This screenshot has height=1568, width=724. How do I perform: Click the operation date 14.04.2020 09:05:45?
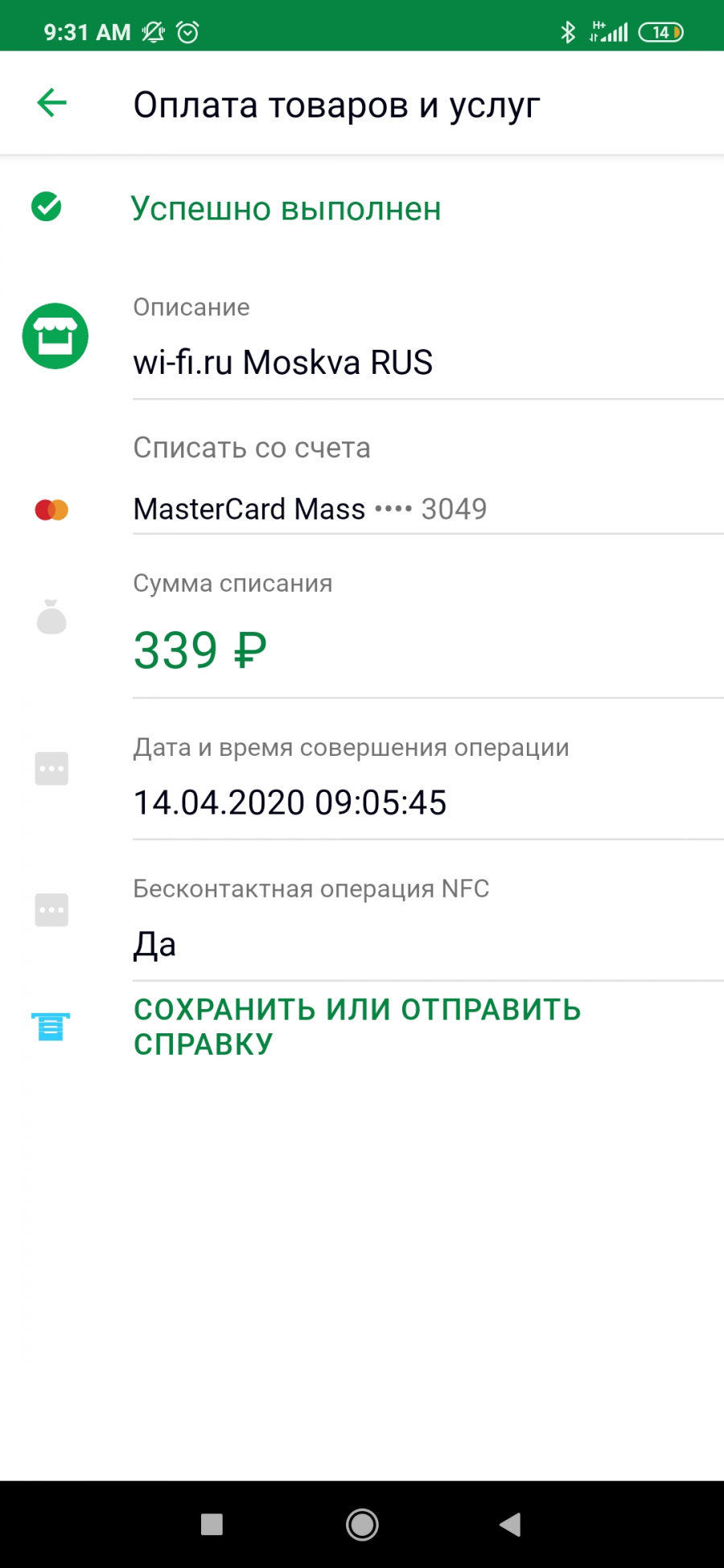click(x=290, y=802)
